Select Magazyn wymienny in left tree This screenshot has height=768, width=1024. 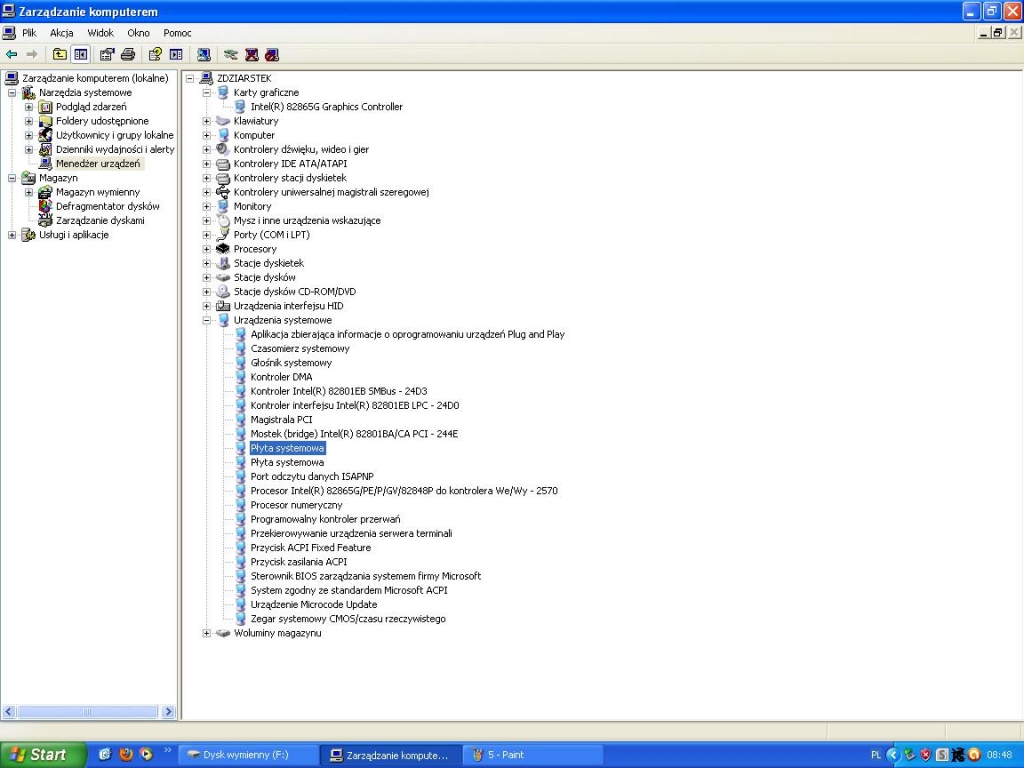98,192
